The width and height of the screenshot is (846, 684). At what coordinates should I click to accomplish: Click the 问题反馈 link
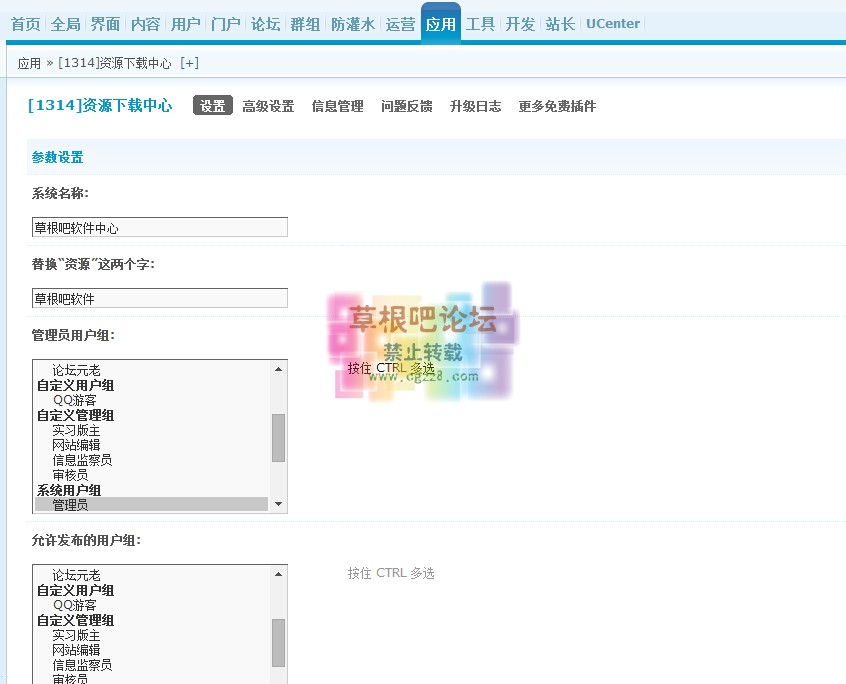406,106
